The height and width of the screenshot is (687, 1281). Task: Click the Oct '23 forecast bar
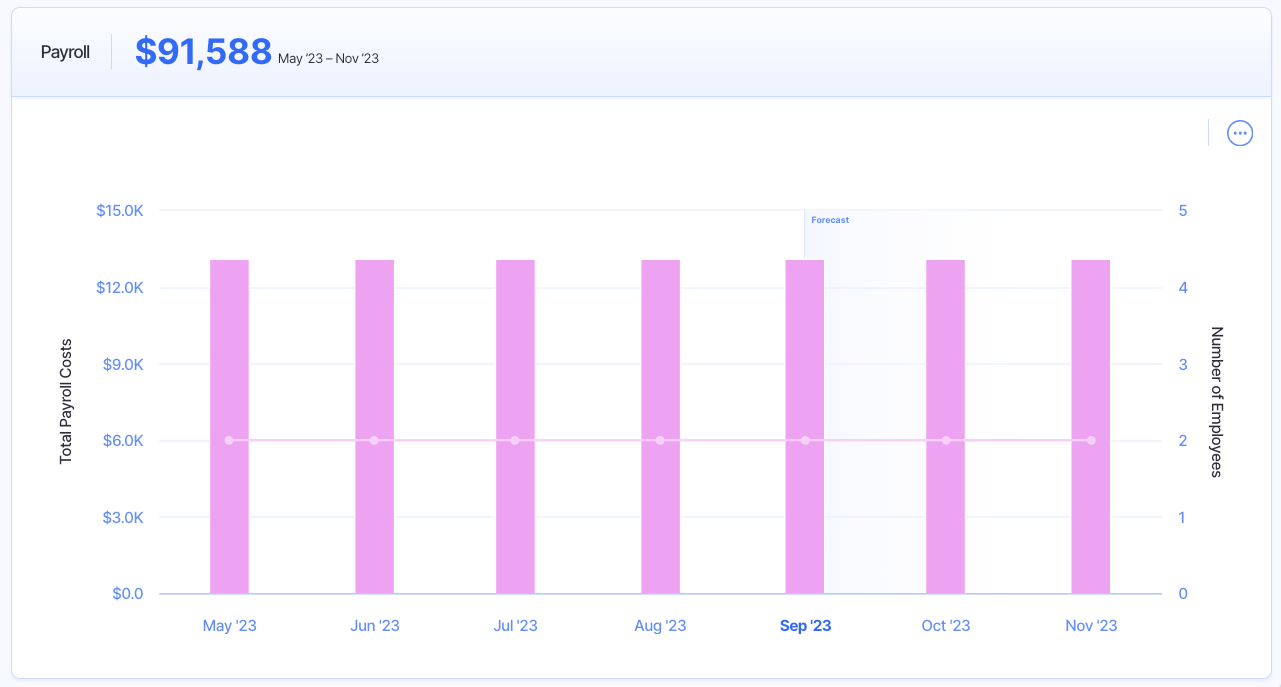tap(945, 350)
